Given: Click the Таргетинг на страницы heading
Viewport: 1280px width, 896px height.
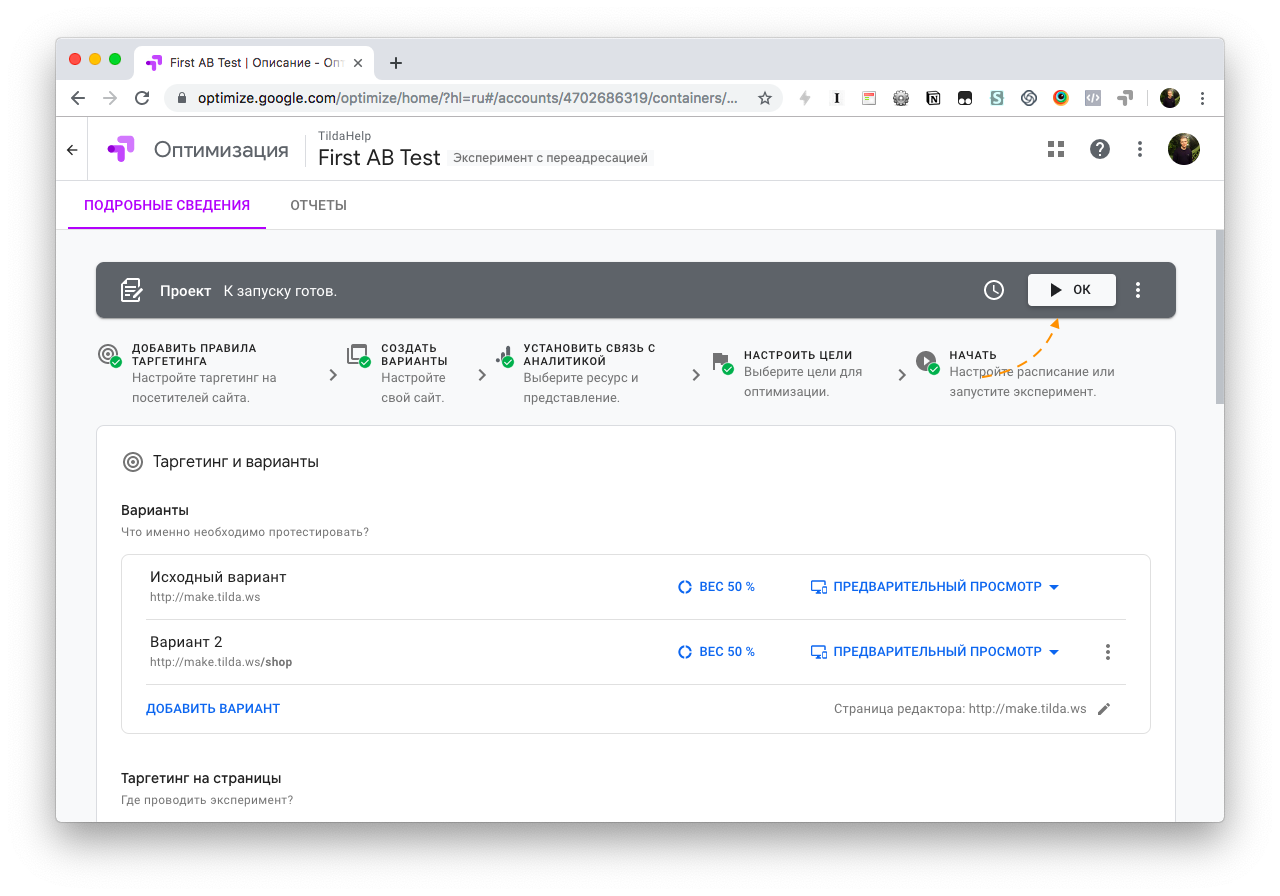Looking at the screenshot, I should (x=201, y=778).
